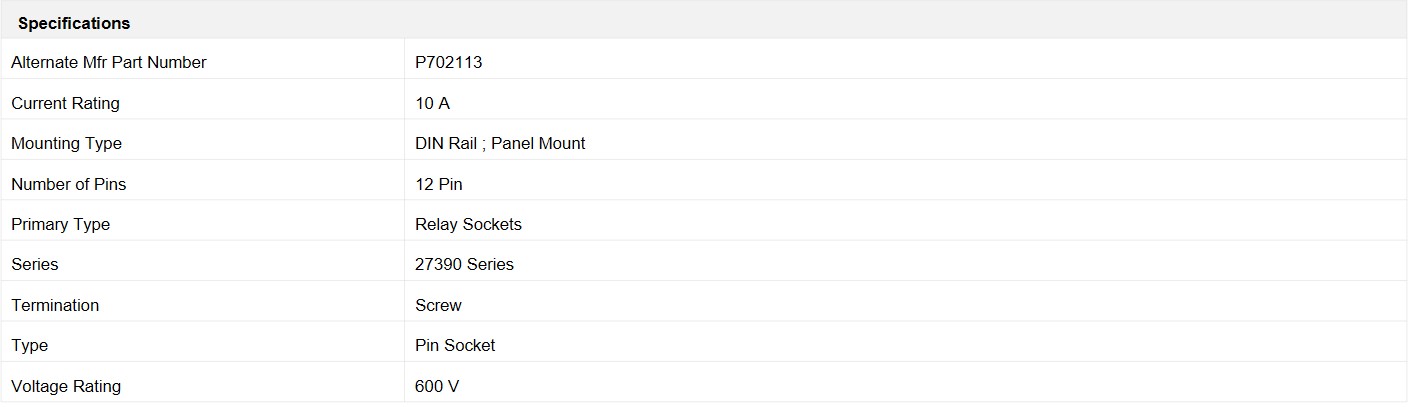Click the P702113 part number value

coord(449,62)
